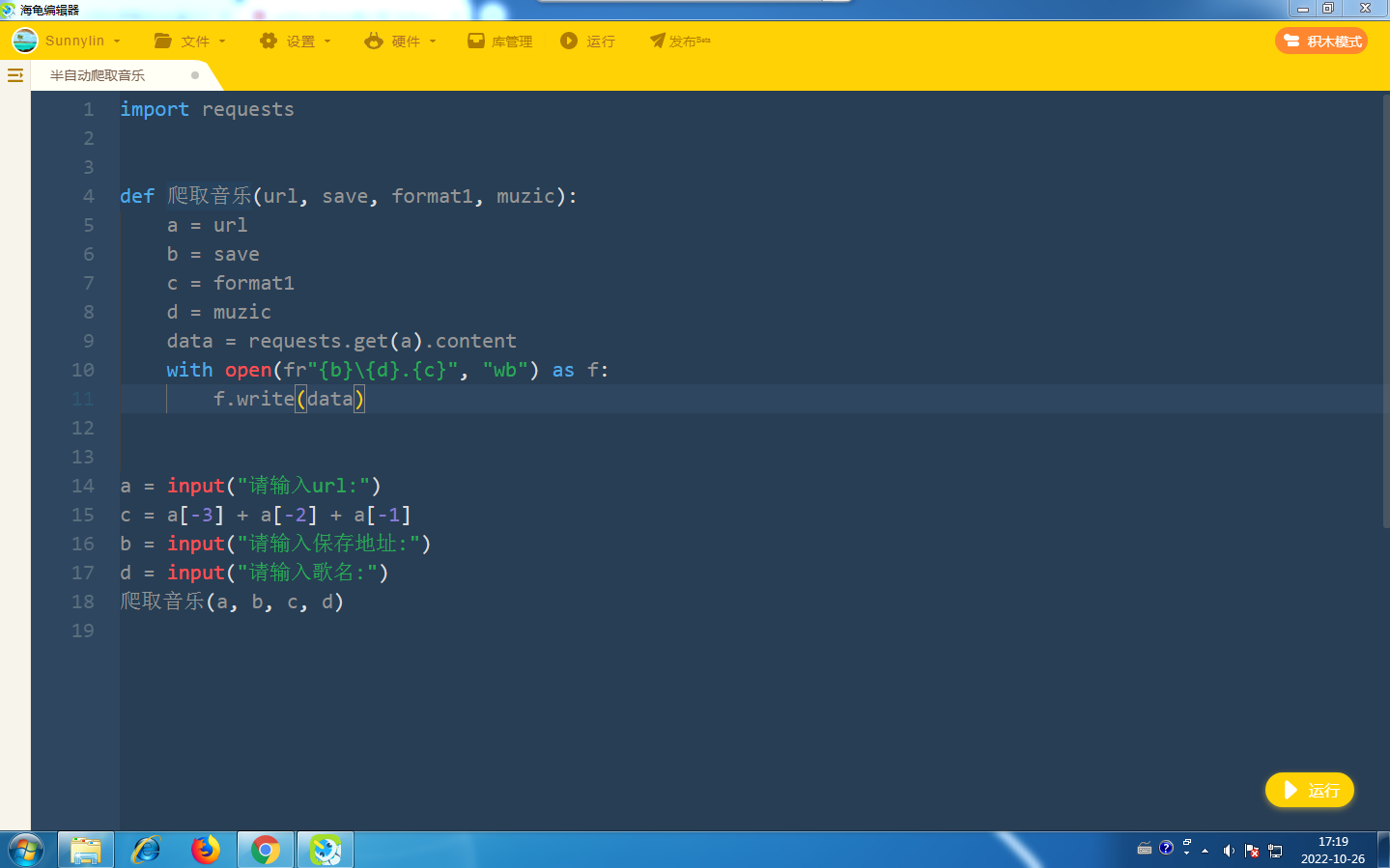Image resolution: width=1390 pixels, height=868 pixels.
Task: Click the network connection tray icon
Action: tap(1275, 851)
